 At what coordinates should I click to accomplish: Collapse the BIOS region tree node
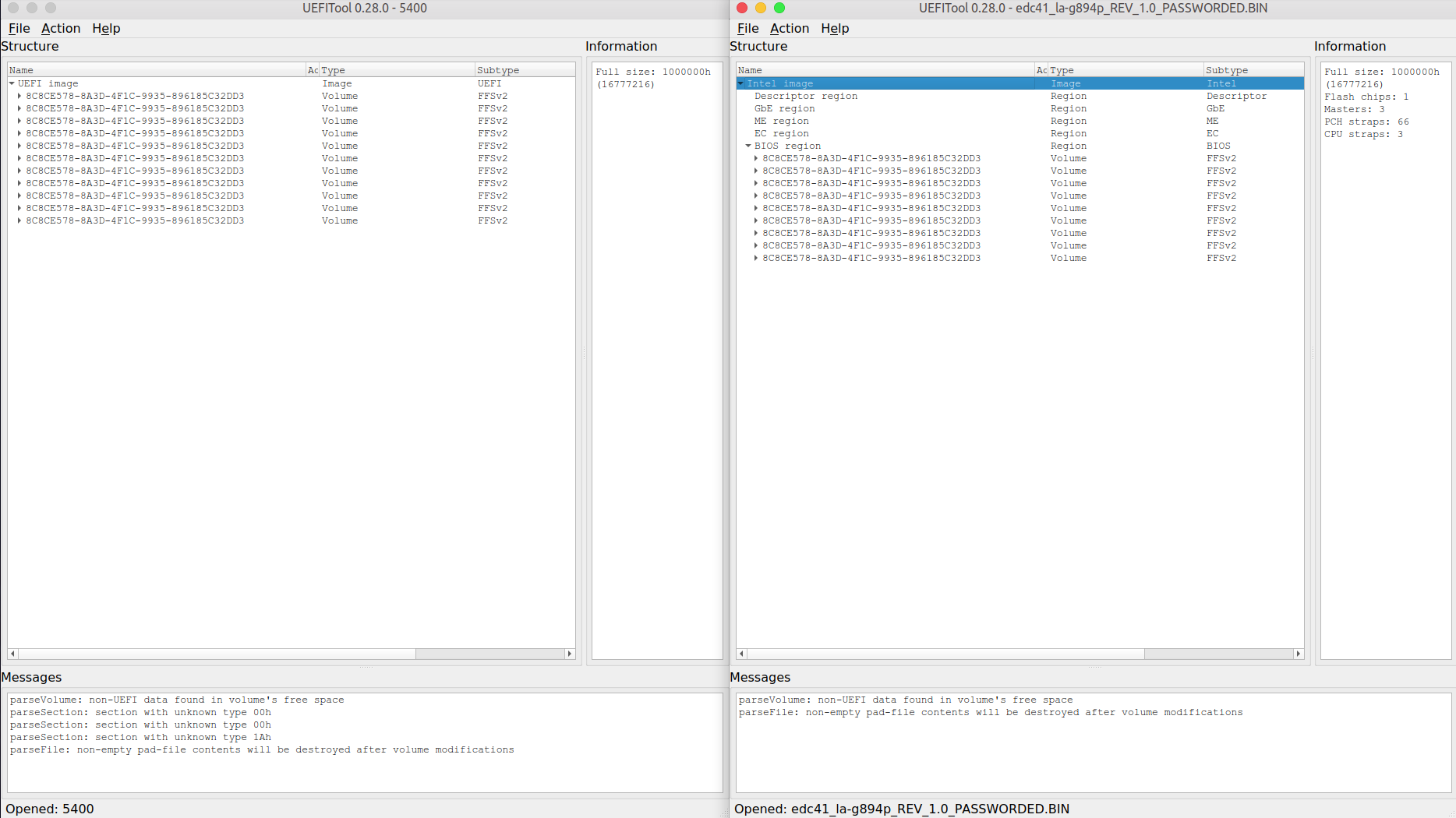(x=748, y=146)
